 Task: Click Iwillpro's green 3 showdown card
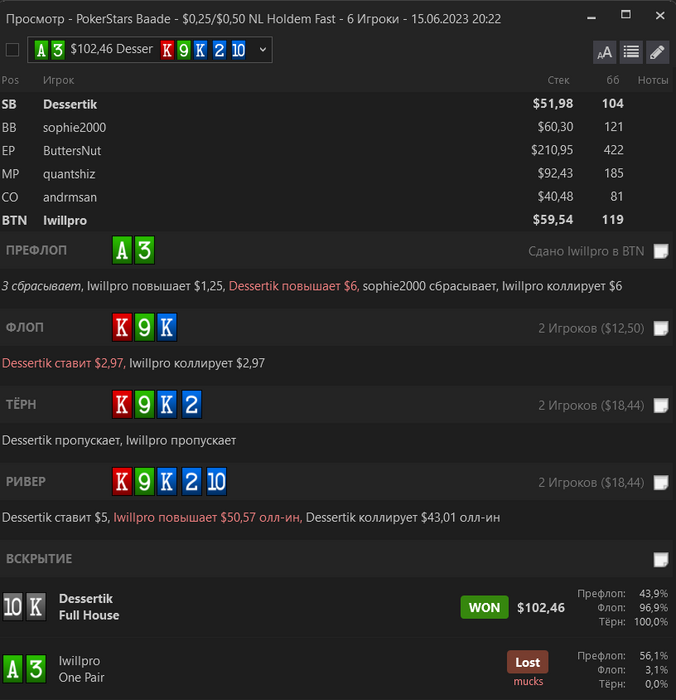pyautogui.click(x=36, y=669)
